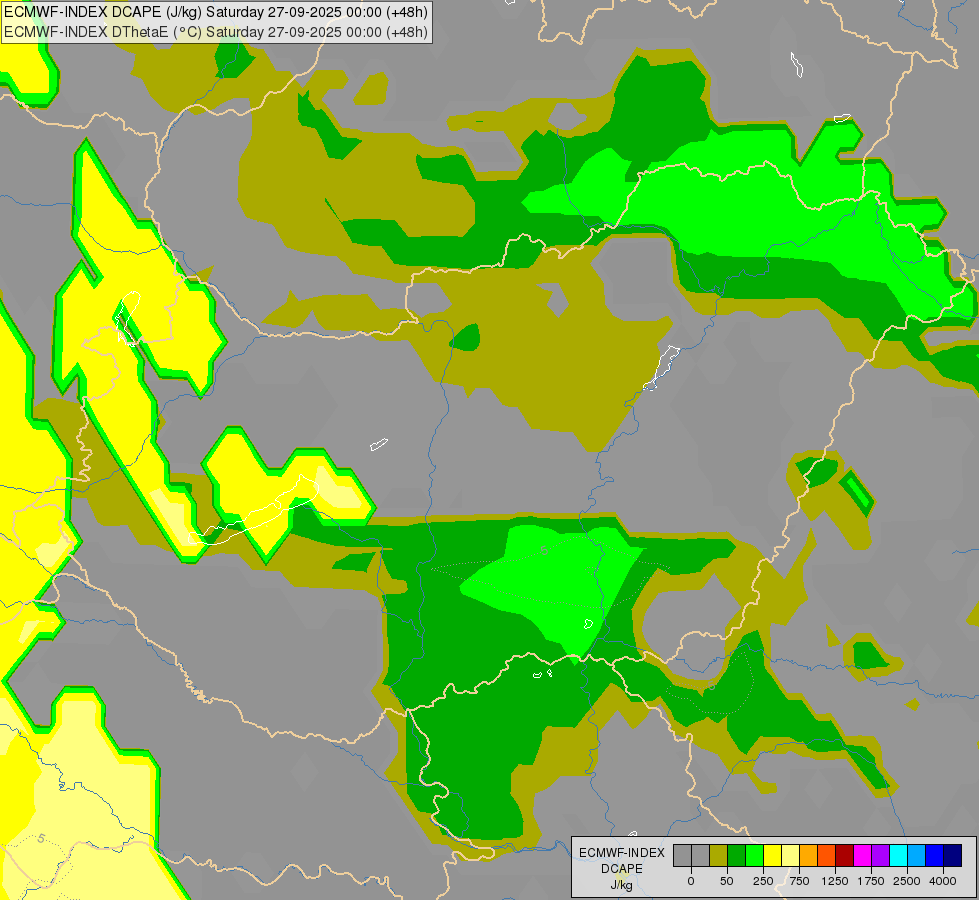Select the cyan legend swatch
The height and width of the screenshot is (900, 979).
898,855
